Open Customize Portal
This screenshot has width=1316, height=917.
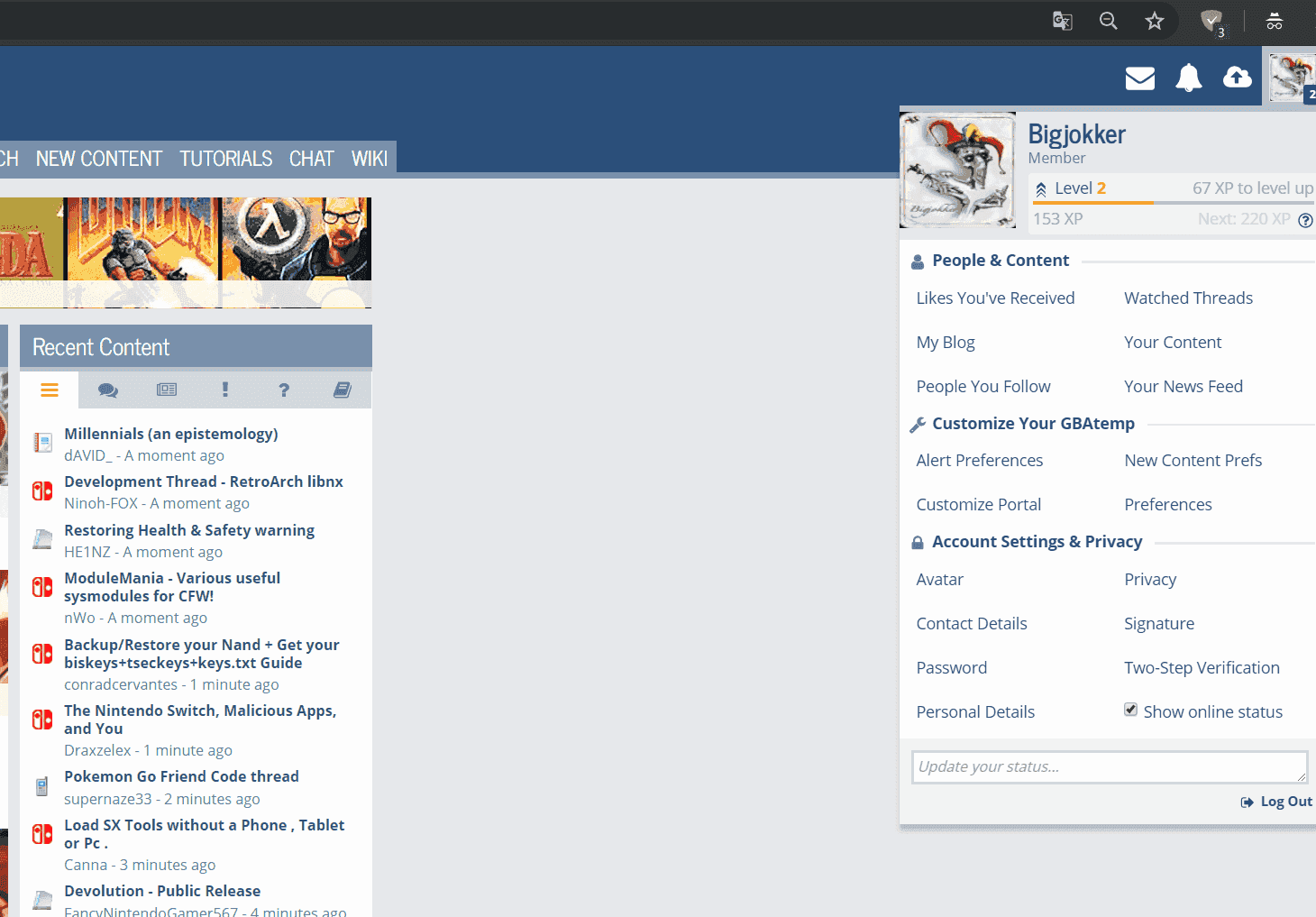[979, 505]
